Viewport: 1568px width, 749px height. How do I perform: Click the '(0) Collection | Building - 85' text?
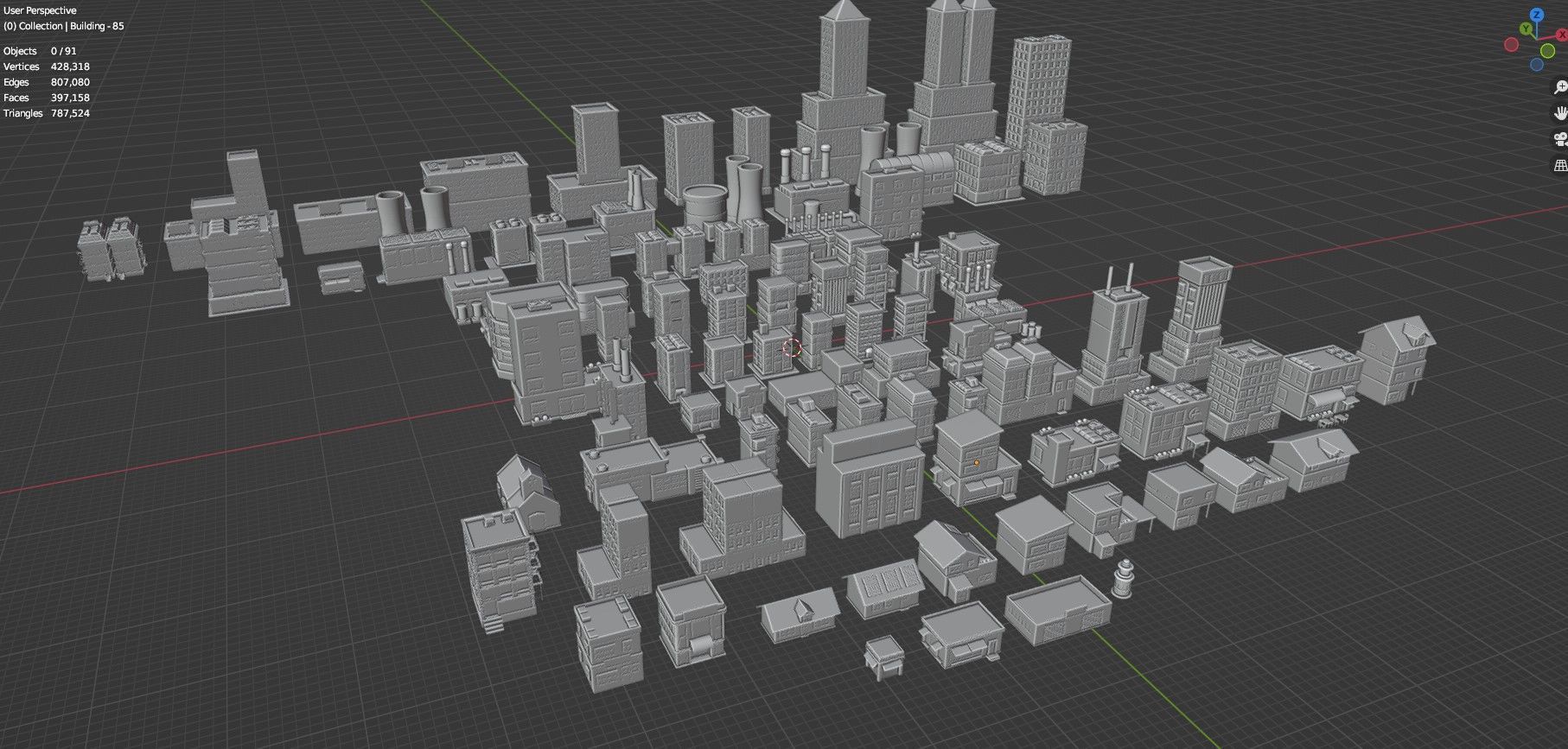click(64, 26)
